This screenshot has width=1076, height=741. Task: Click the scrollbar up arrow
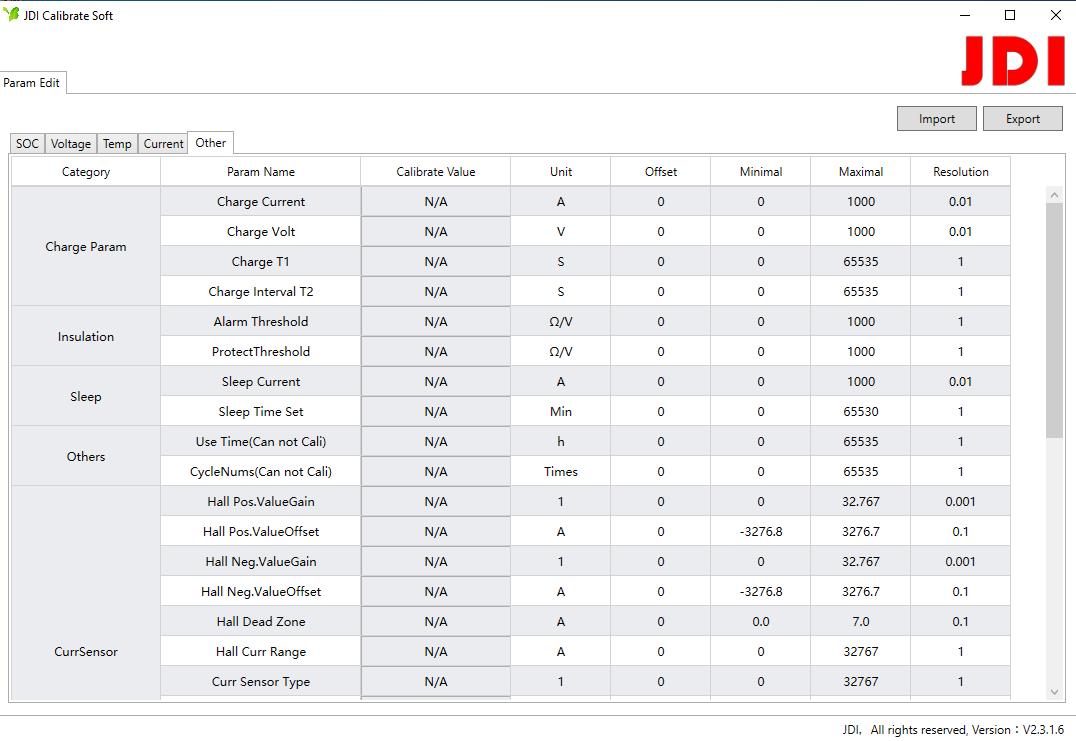(1054, 194)
